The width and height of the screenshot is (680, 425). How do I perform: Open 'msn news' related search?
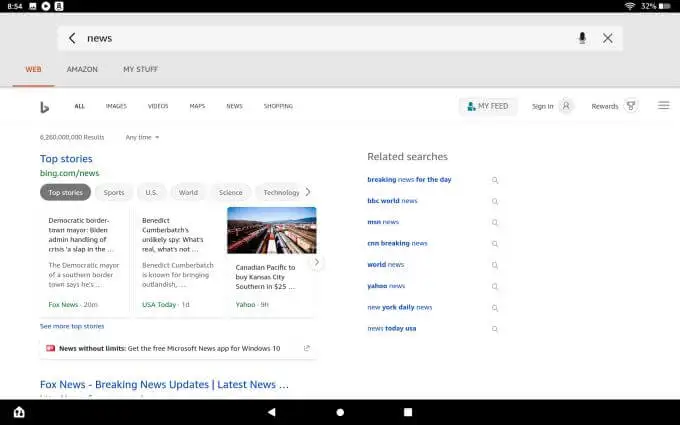click(x=383, y=222)
